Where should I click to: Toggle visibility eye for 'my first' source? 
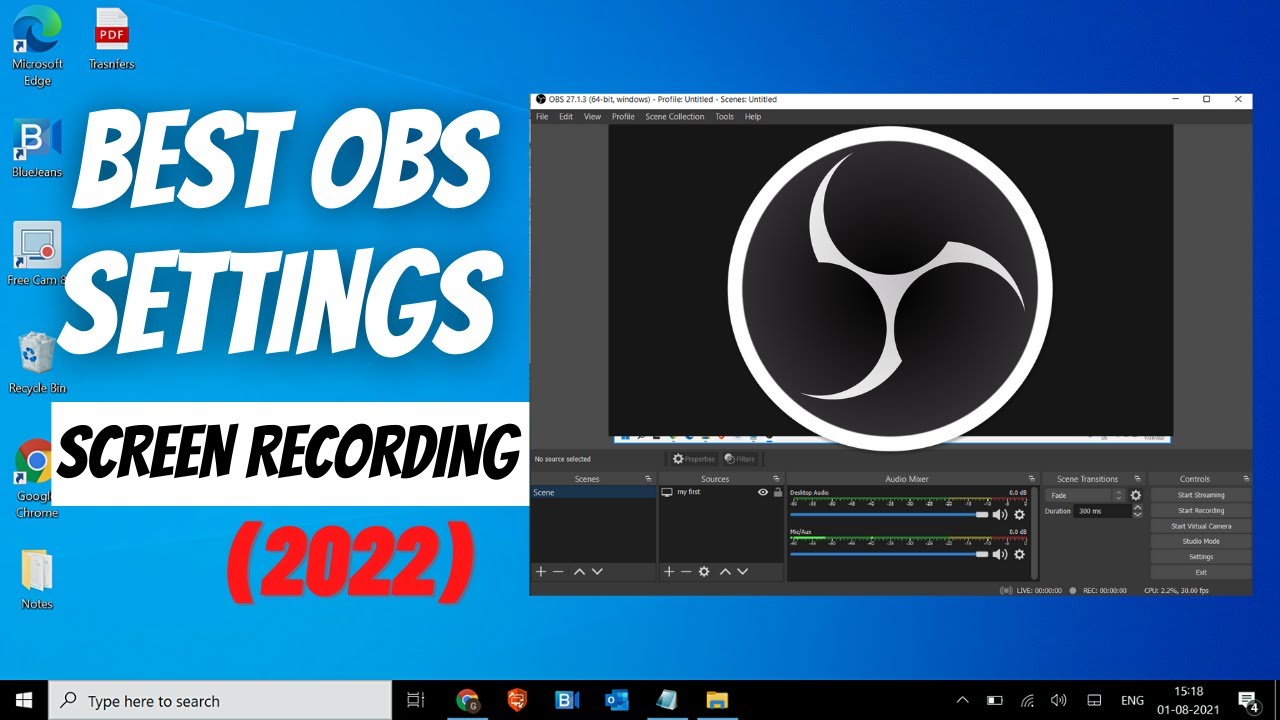[x=763, y=493]
